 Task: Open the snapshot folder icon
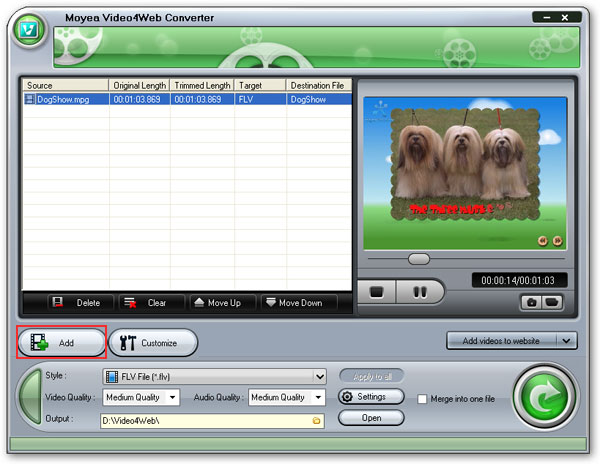point(552,302)
